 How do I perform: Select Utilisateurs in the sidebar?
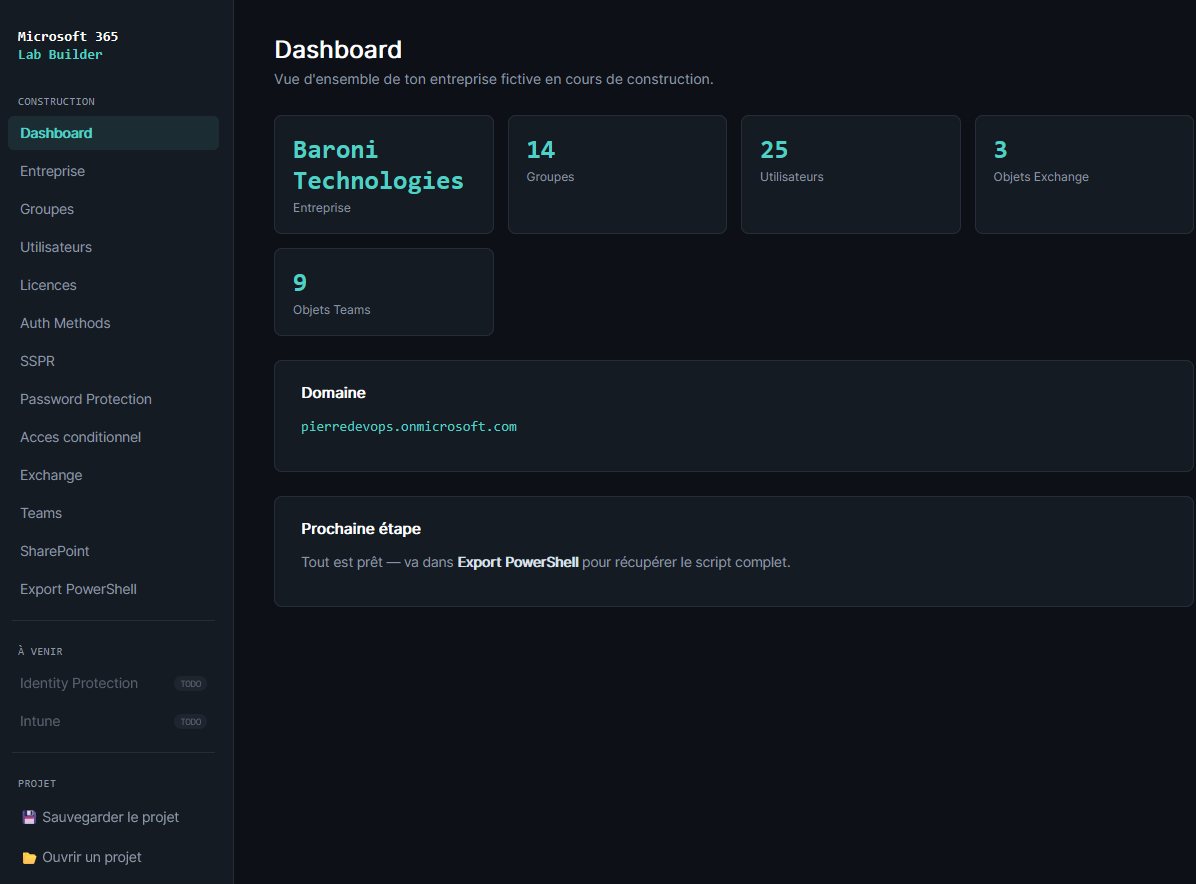click(x=114, y=247)
